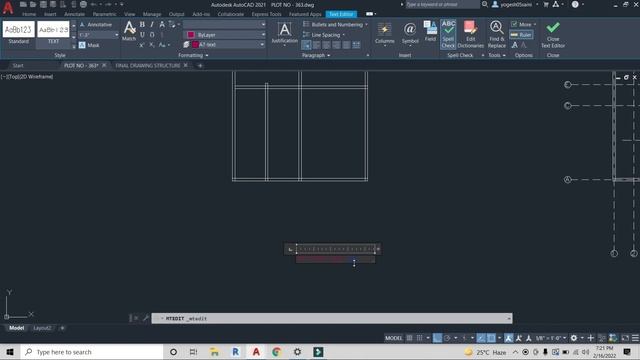Open Revit from the taskbar
640x360 pixels.
(x=235, y=352)
